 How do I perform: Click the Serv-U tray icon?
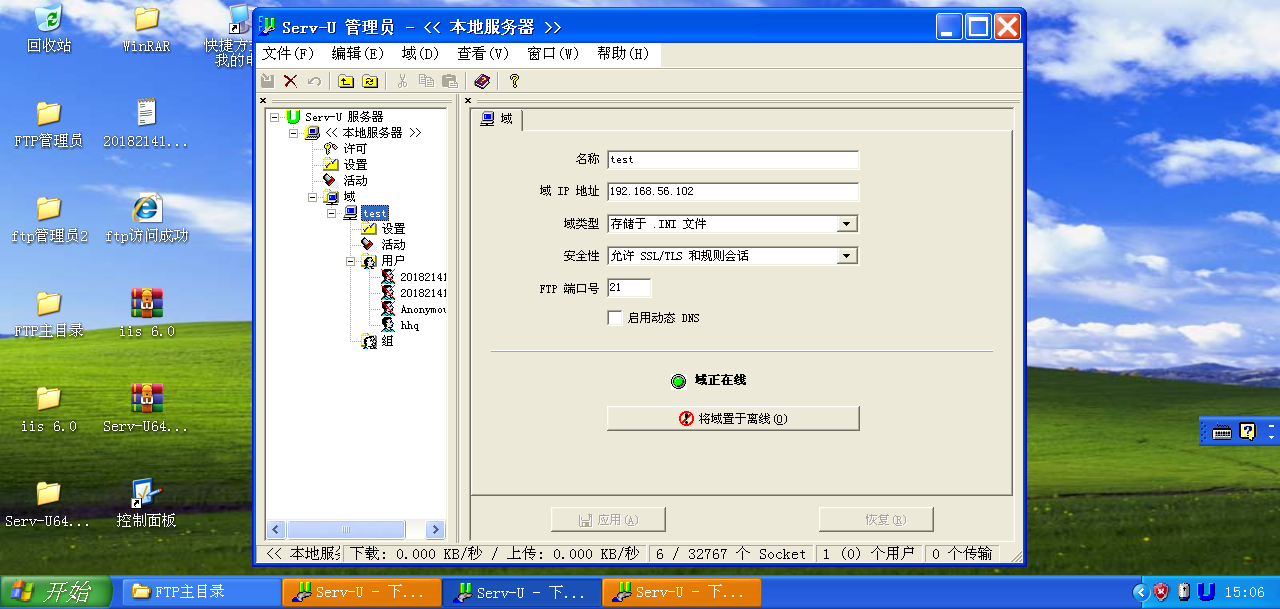pyautogui.click(x=1207, y=592)
